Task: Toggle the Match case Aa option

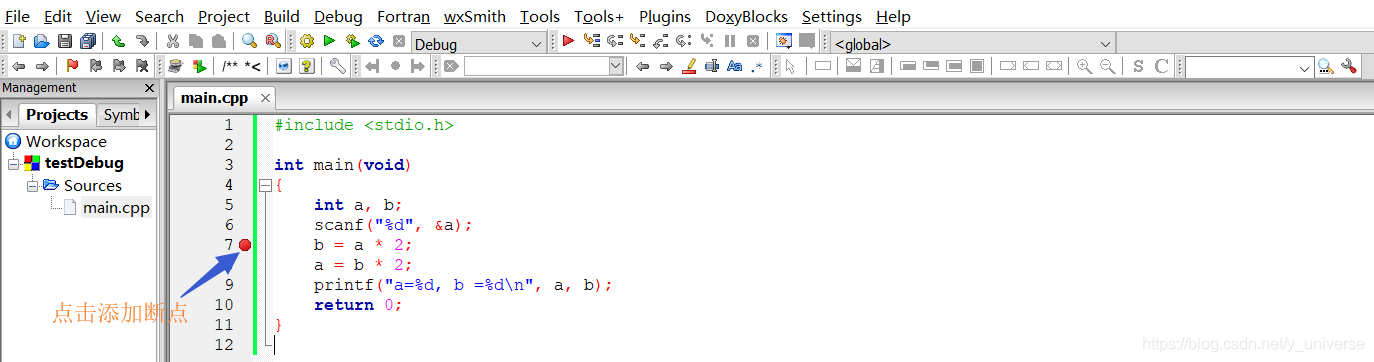Action: 734,66
